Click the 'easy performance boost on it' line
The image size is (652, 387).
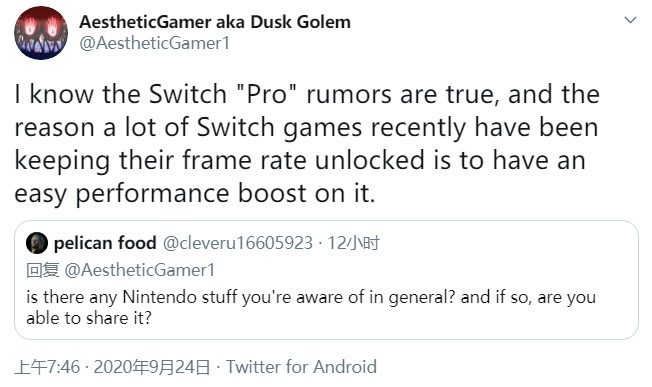[x=195, y=194]
